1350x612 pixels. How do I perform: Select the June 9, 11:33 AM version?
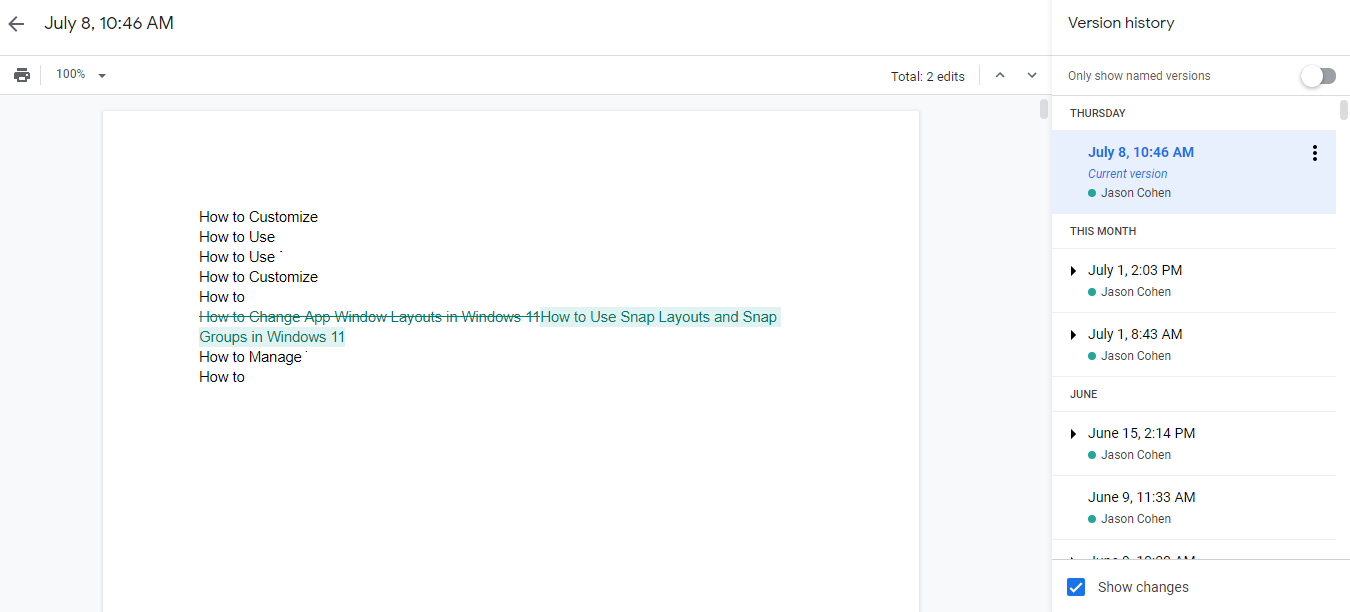1141,497
